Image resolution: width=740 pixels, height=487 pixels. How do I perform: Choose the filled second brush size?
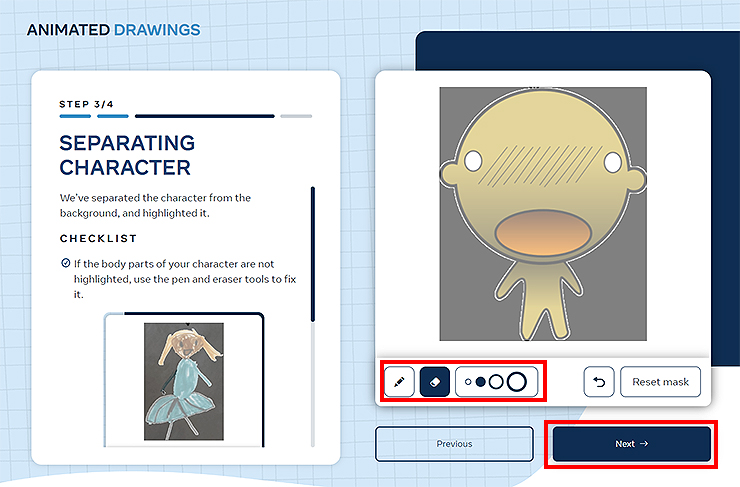click(x=480, y=382)
